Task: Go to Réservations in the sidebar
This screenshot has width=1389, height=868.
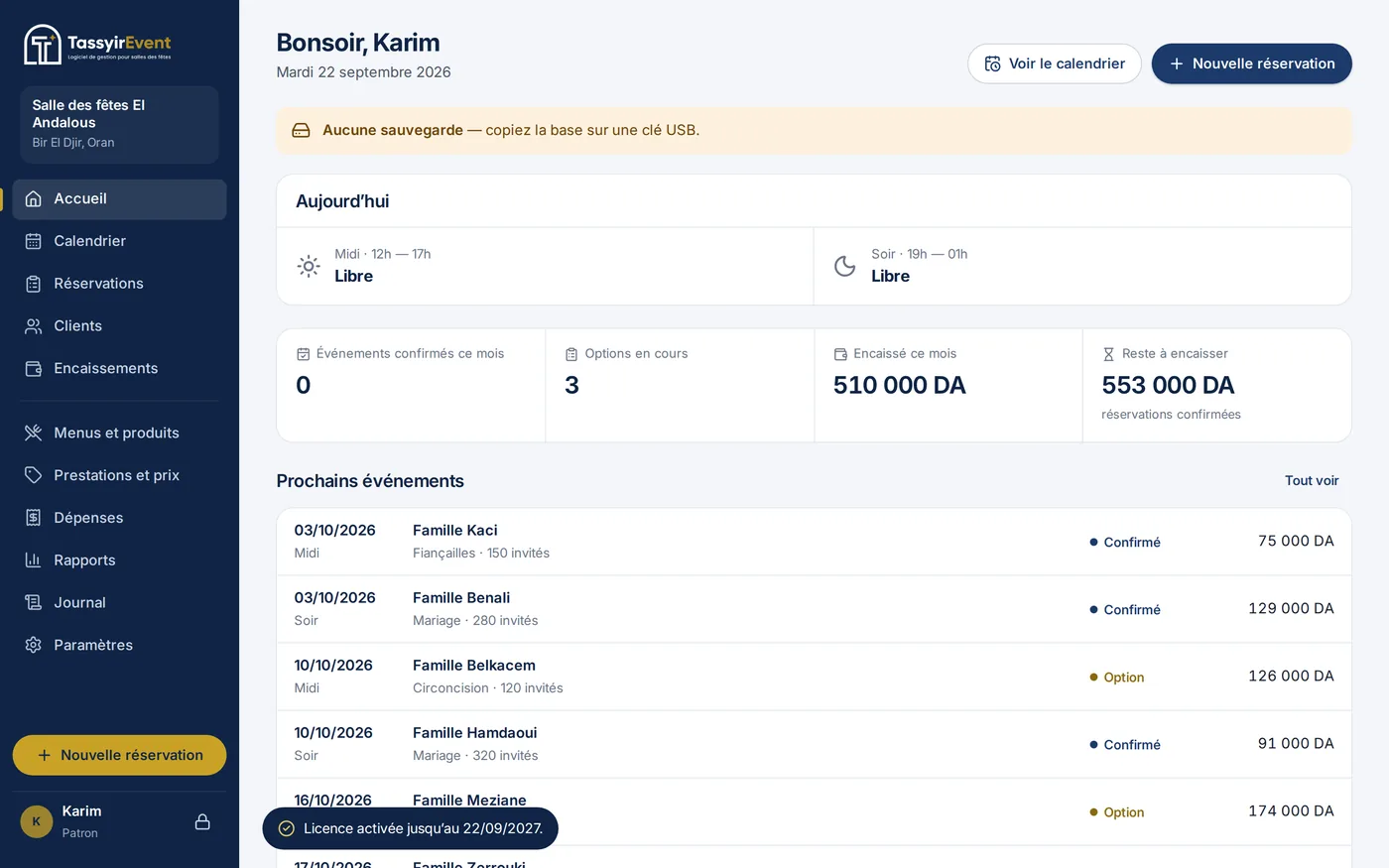Action: point(119,284)
